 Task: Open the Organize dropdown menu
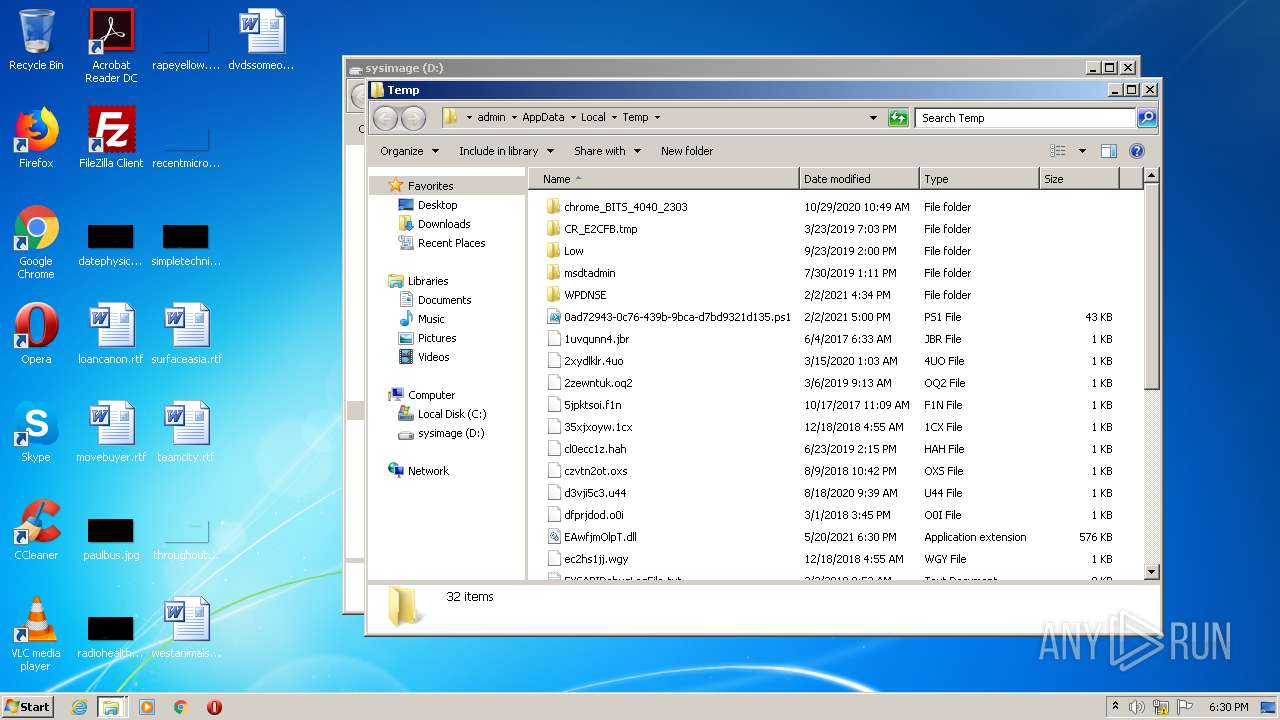pyautogui.click(x=409, y=151)
